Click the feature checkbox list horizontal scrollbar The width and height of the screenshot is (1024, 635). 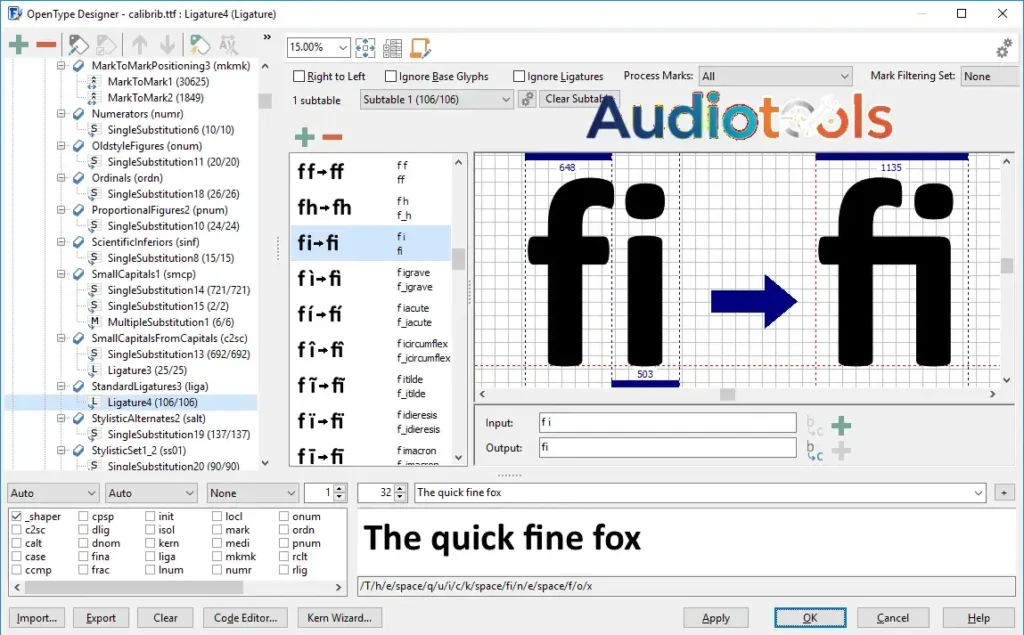point(134,587)
